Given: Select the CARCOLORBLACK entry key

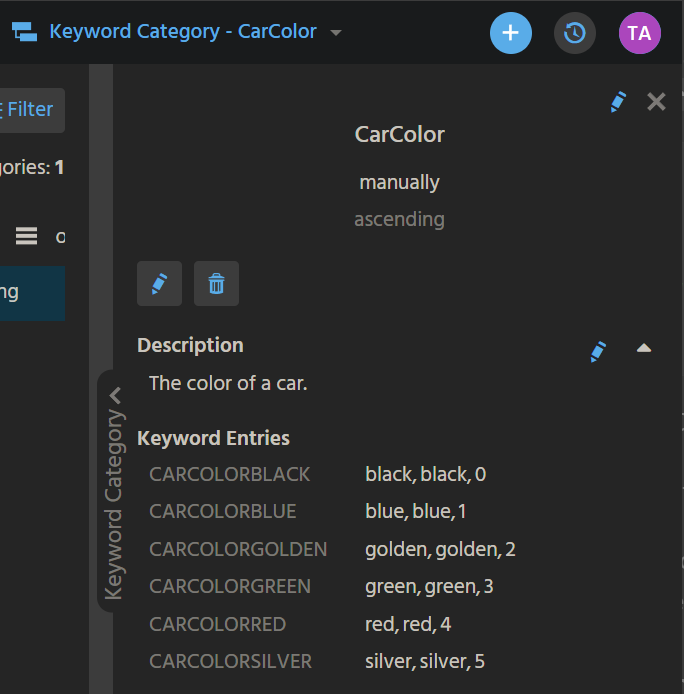Looking at the screenshot, I should (230, 474).
